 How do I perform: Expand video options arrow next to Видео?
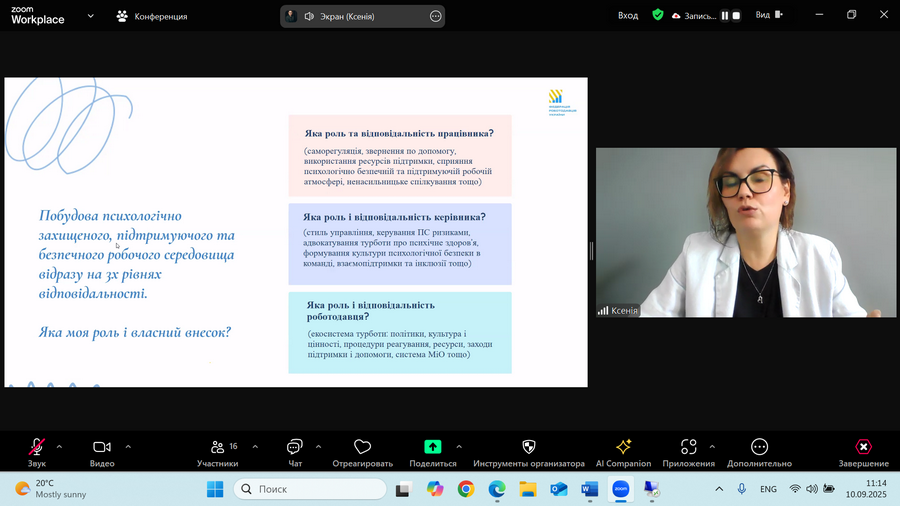[128, 446]
